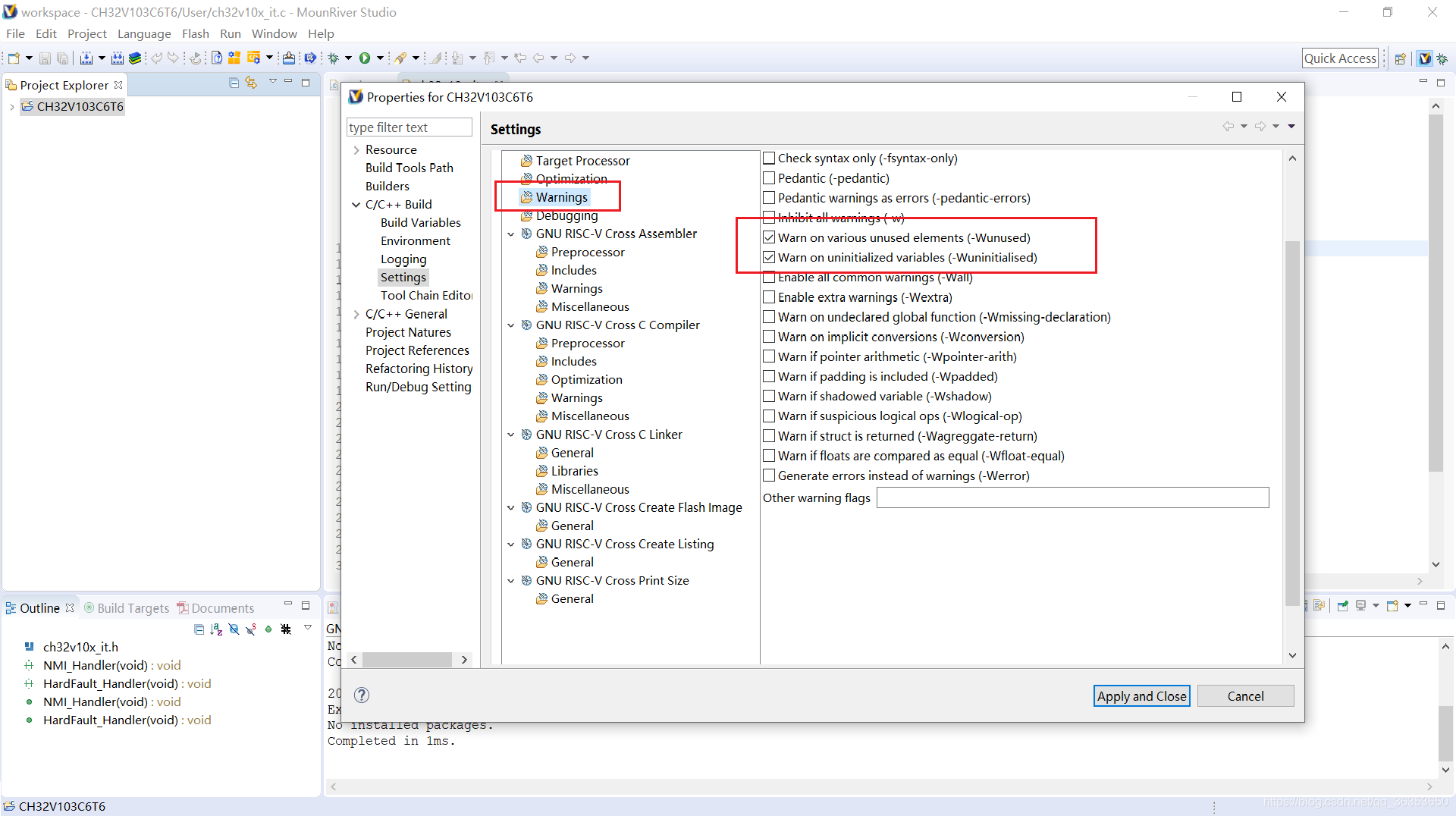Open the Flash menu
The height and width of the screenshot is (816, 1456).
tap(195, 33)
